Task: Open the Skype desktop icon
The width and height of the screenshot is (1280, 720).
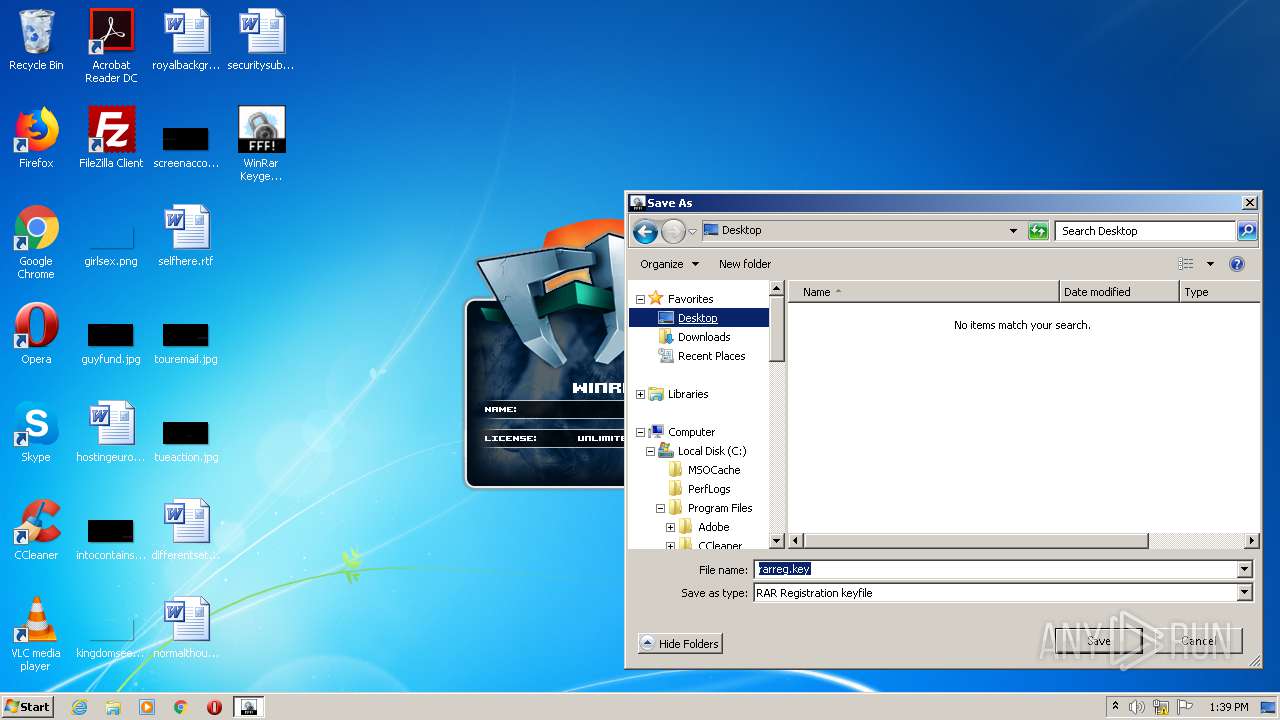Action: coord(36,432)
